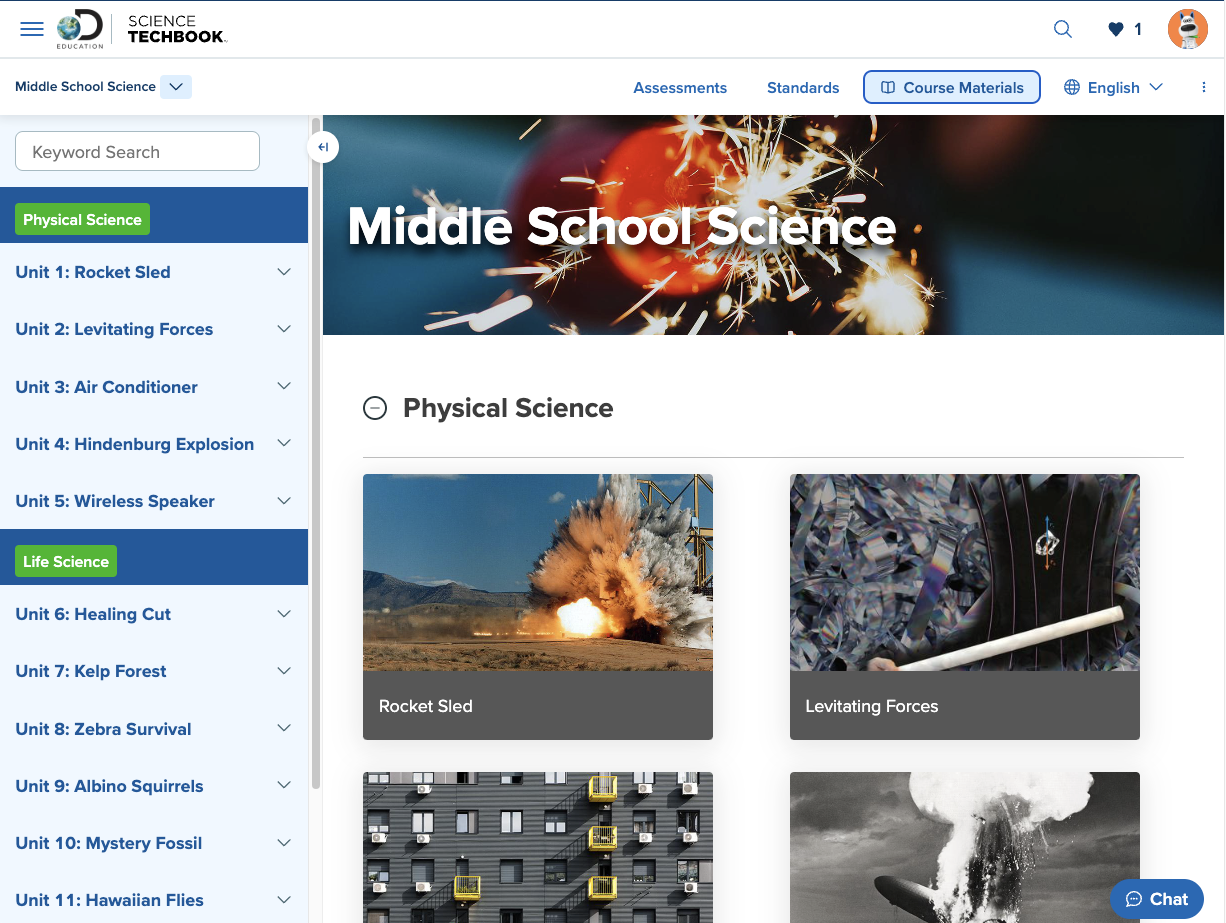Expand Unit 7: Kelp Forest chevron
The width and height of the screenshot is (1226, 923).
point(284,671)
